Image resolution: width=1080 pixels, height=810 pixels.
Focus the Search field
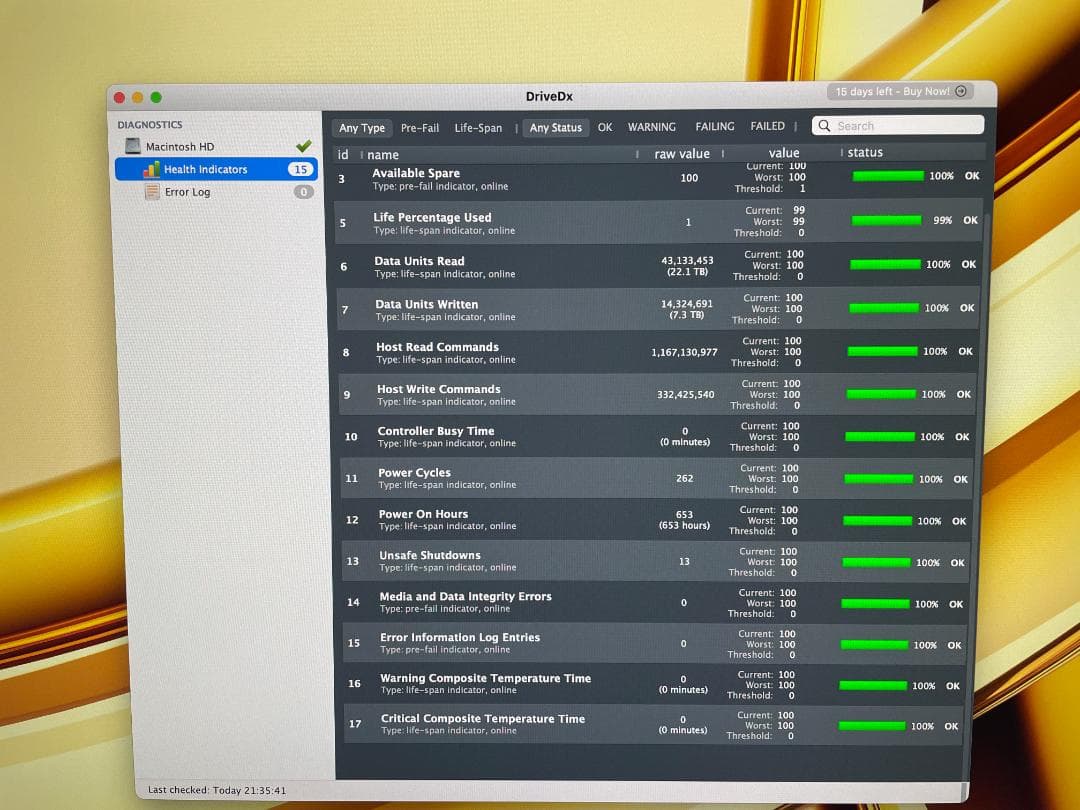pyautogui.click(x=897, y=126)
